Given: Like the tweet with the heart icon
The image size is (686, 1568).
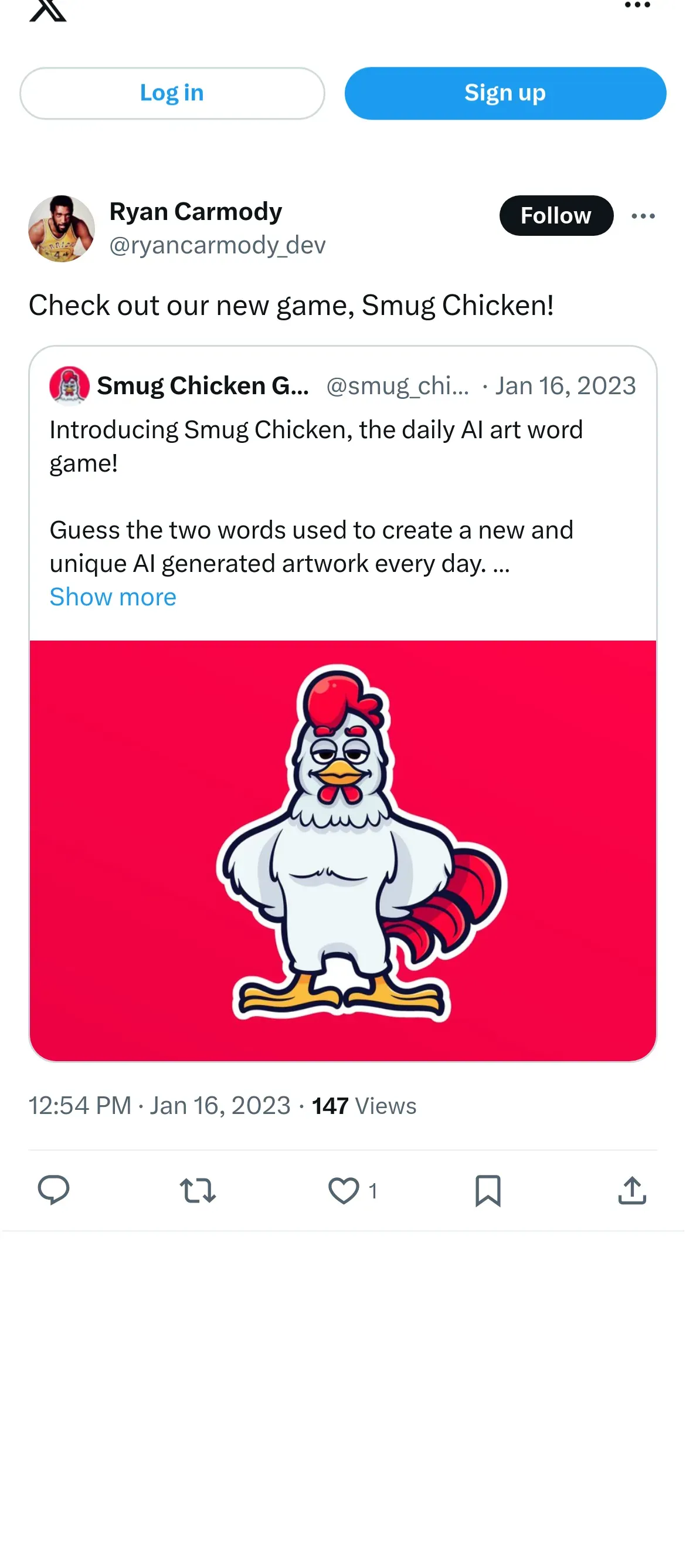Looking at the screenshot, I should (344, 1190).
